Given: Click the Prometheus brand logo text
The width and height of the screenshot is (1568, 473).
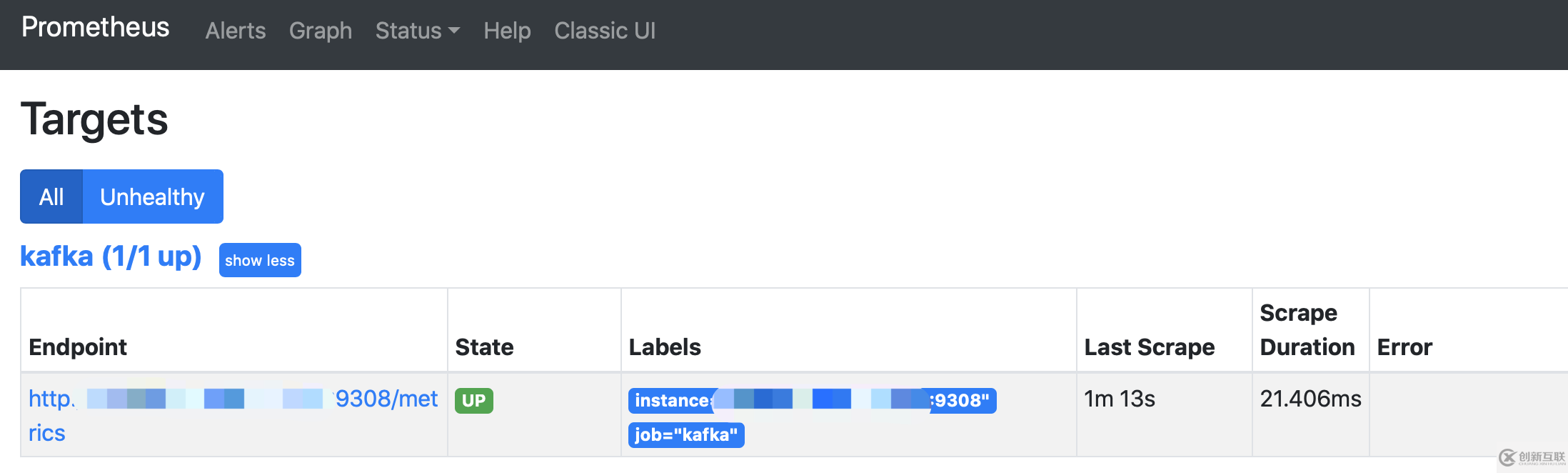Looking at the screenshot, I should 95,27.
